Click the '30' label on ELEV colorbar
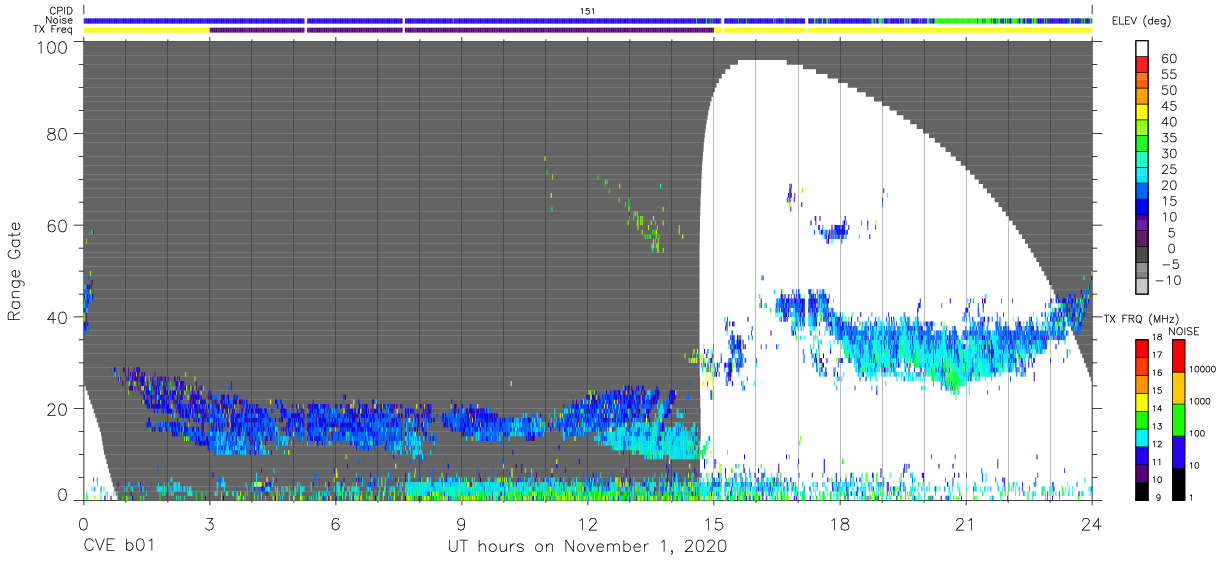The image size is (1228, 567). pos(1167,153)
